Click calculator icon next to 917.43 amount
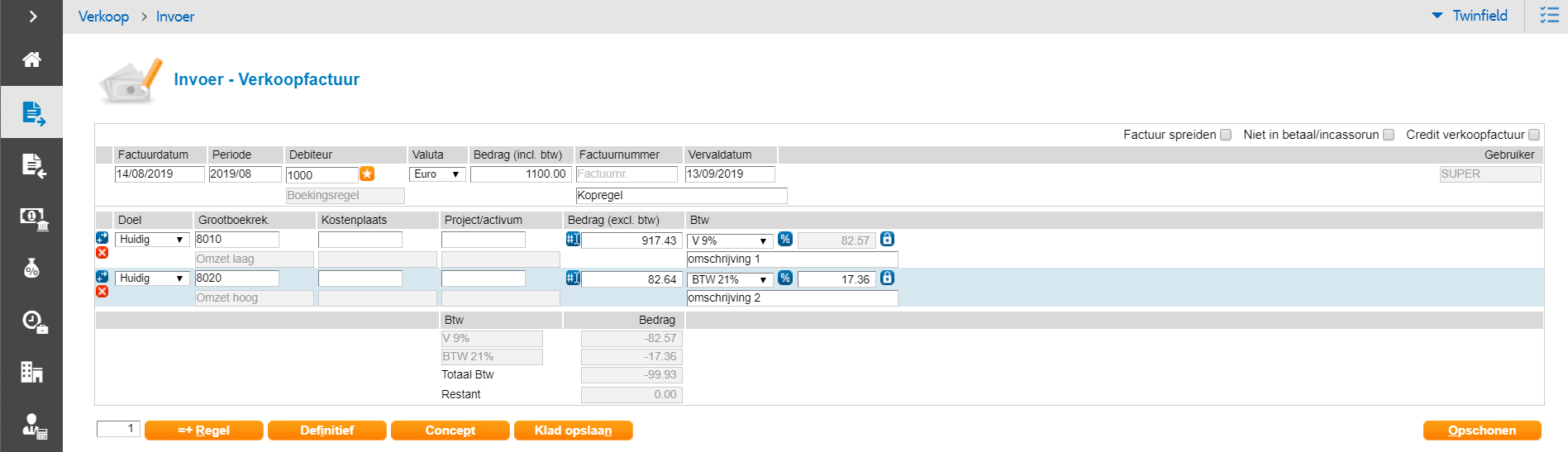 (573, 240)
